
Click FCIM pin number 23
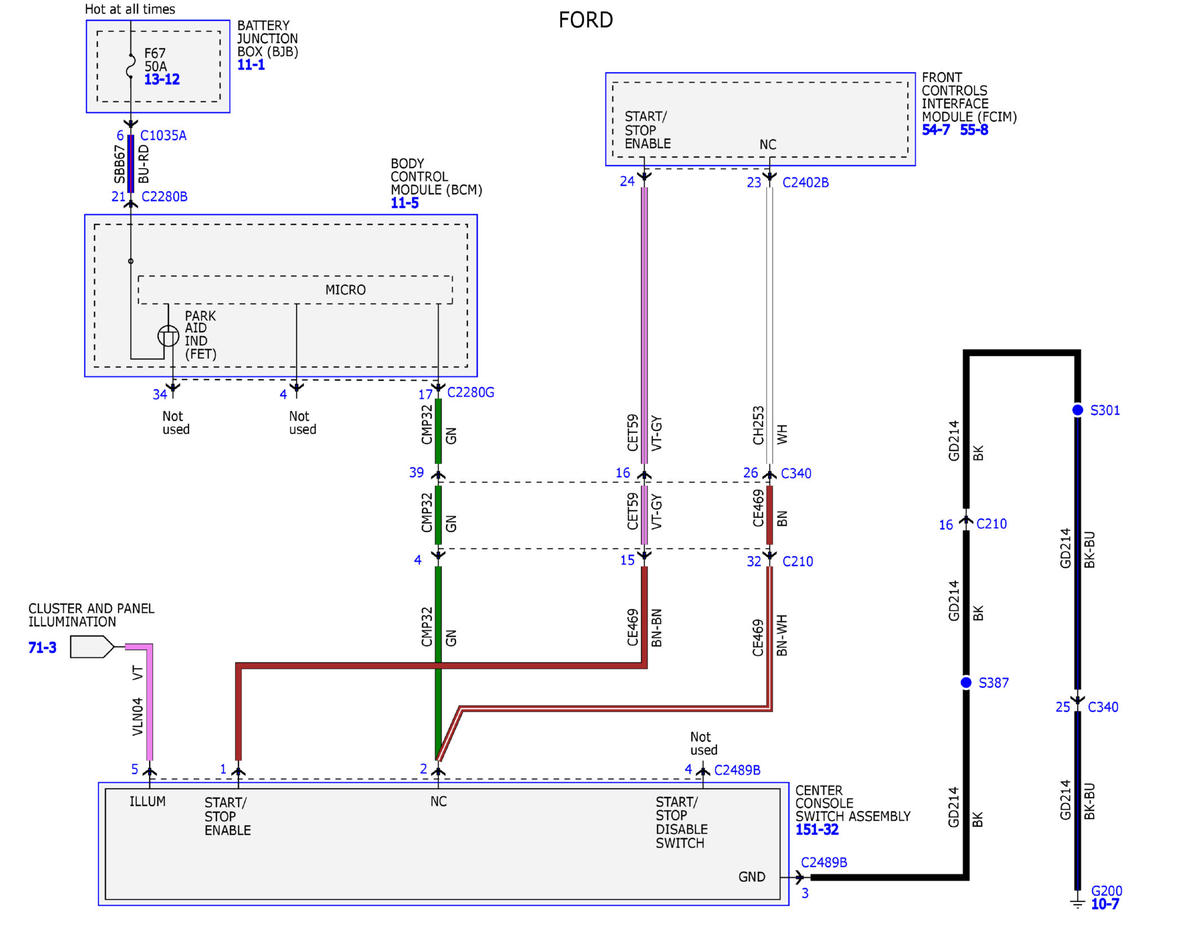tap(754, 182)
